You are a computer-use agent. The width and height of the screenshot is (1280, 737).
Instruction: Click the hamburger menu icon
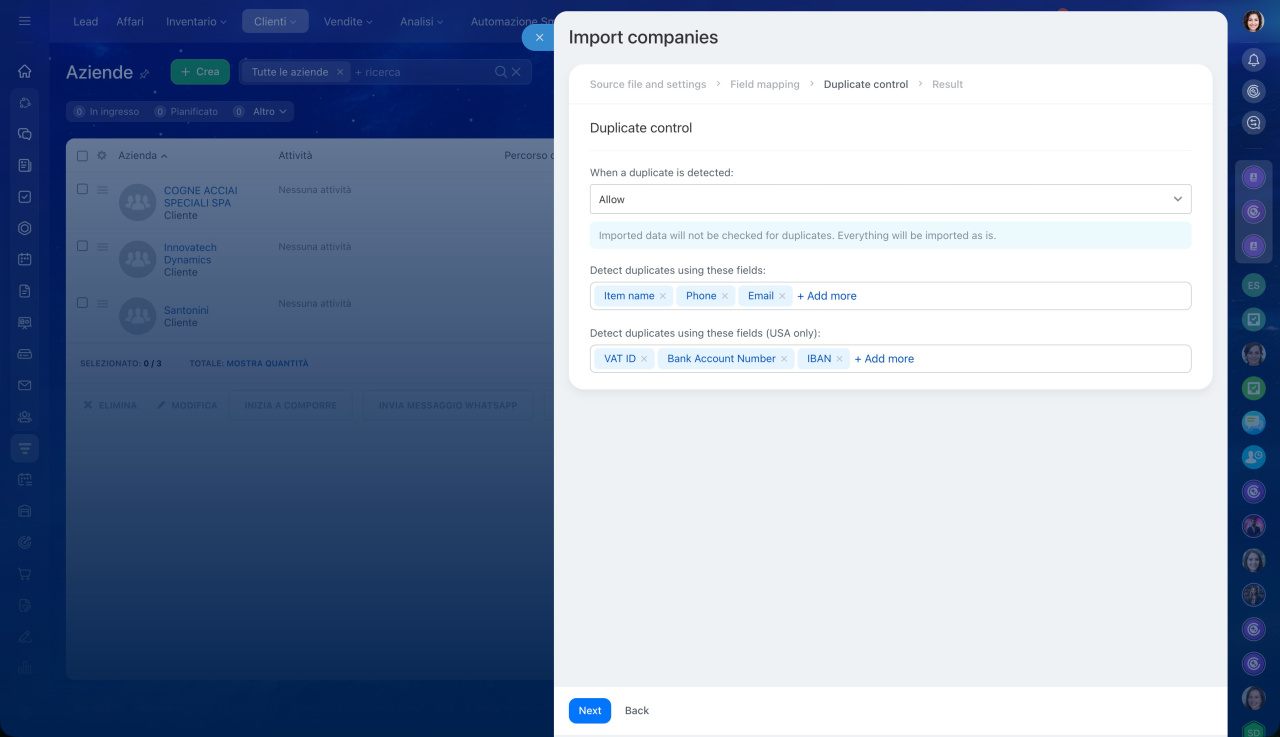click(x=25, y=21)
